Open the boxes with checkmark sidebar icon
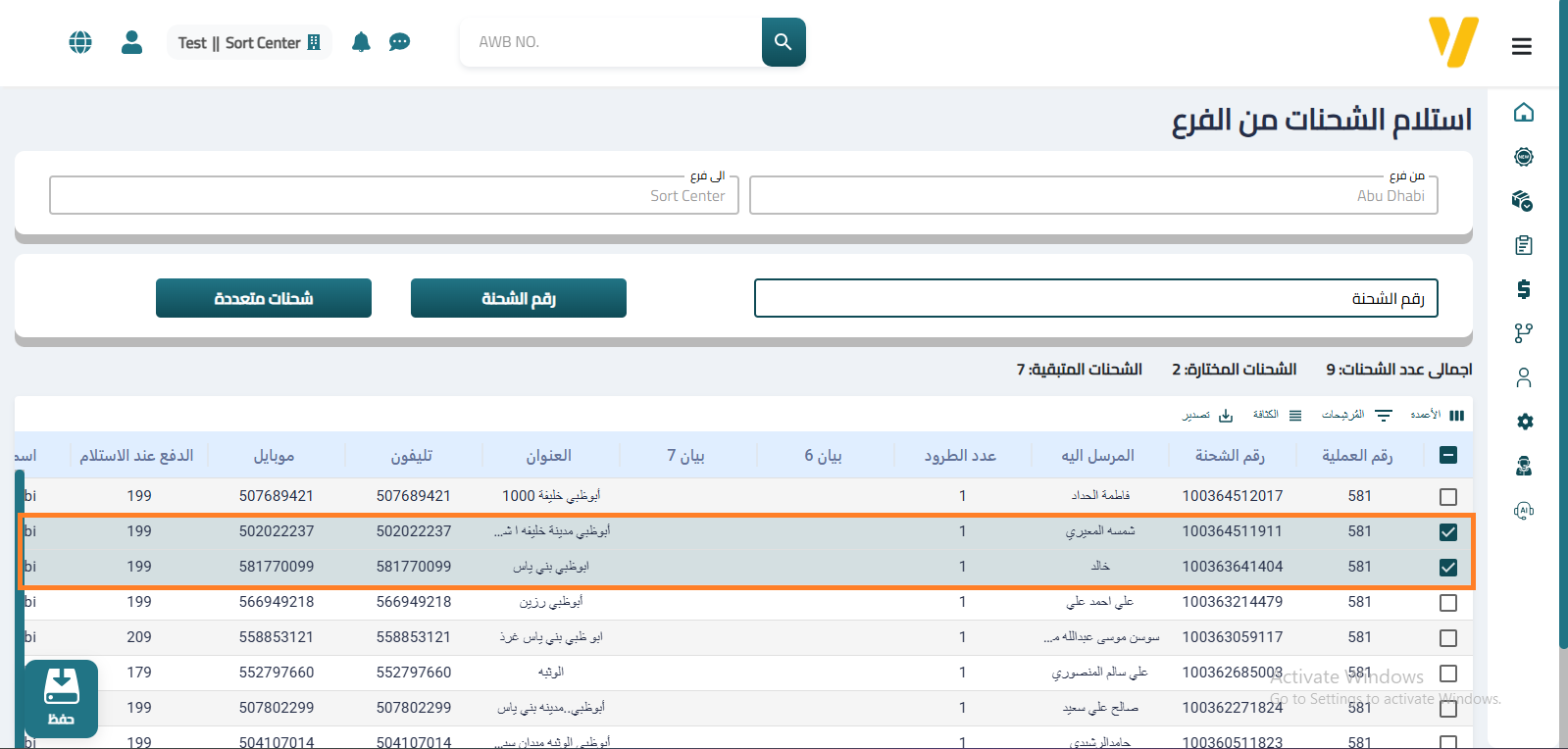Viewport: 1568px width, 749px height. 1523,201
